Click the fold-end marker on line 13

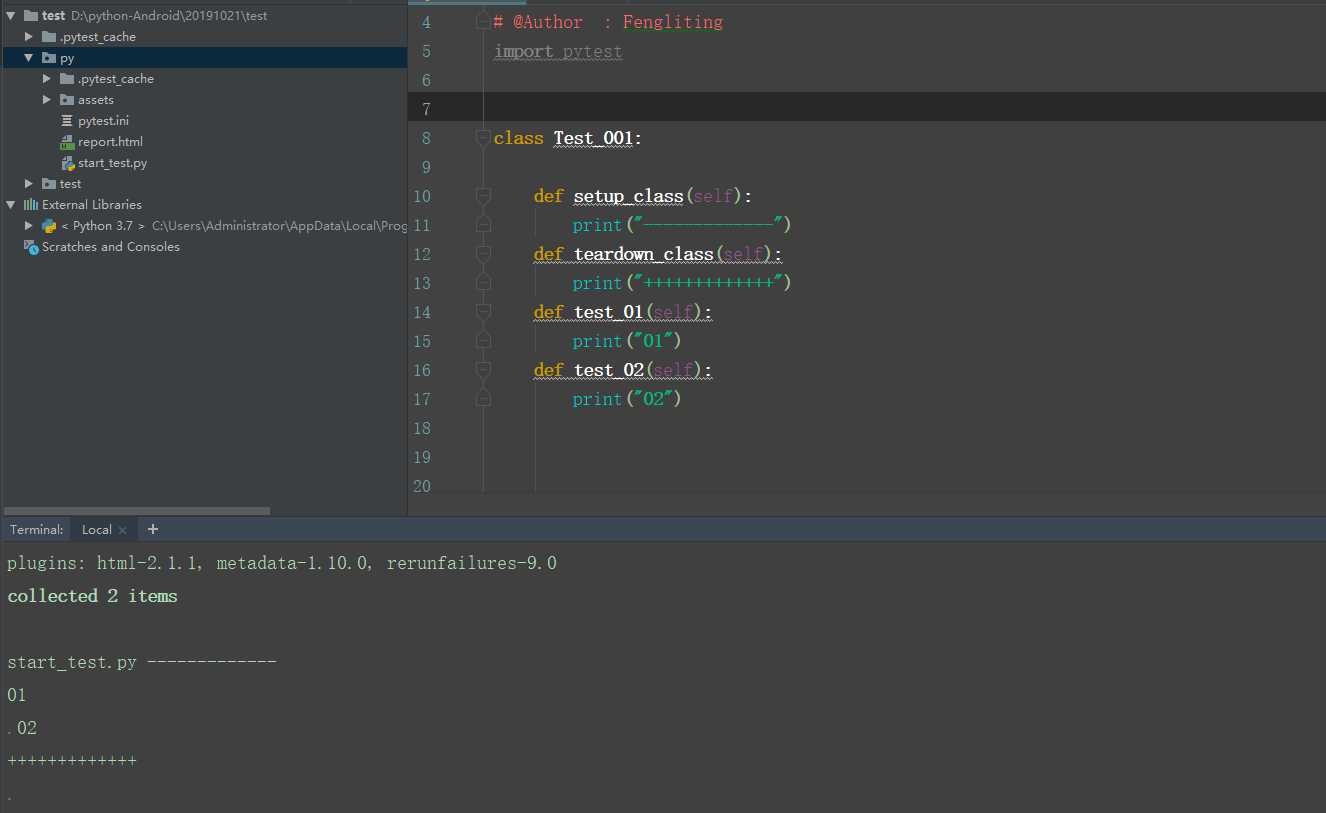[484, 283]
